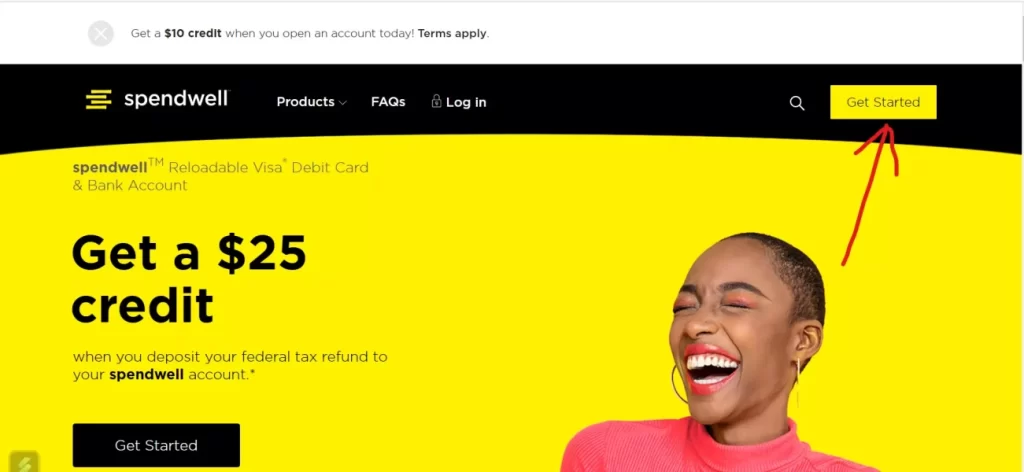
Task: Open site search with magnifier icon
Action: [x=797, y=103]
